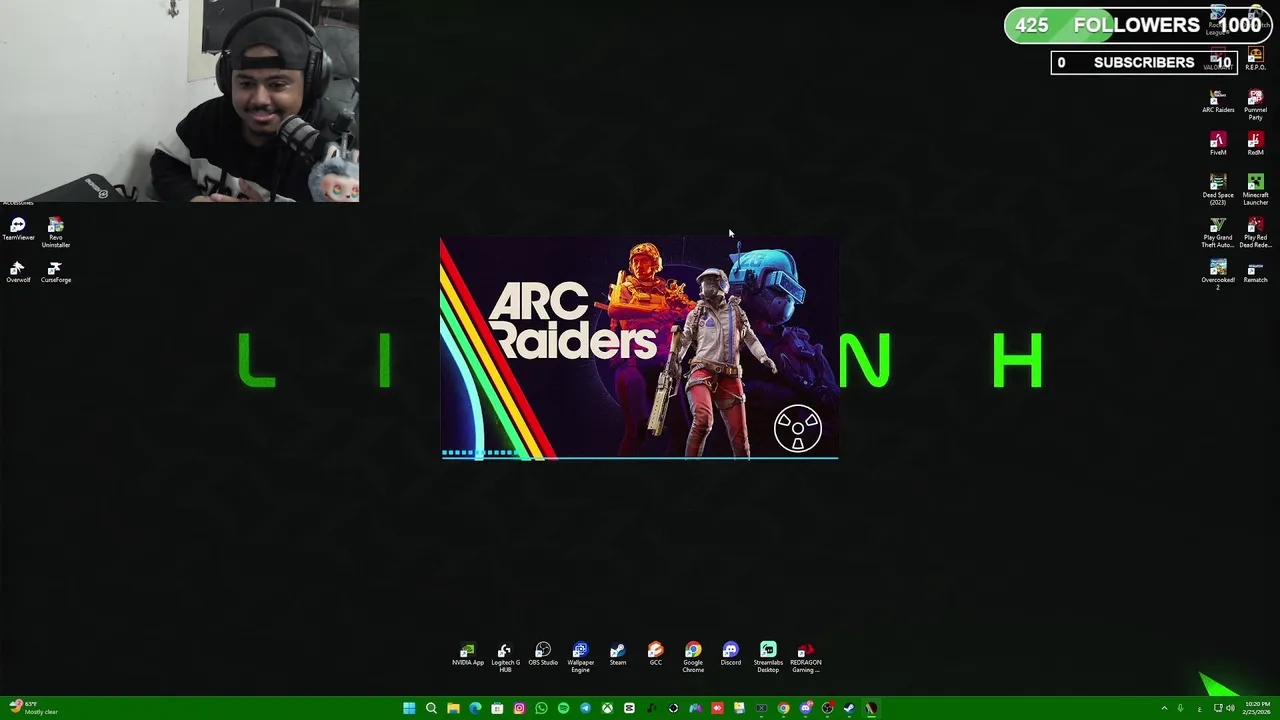
Task: Open the taskbar volume control
Action: coord(1230,708)
